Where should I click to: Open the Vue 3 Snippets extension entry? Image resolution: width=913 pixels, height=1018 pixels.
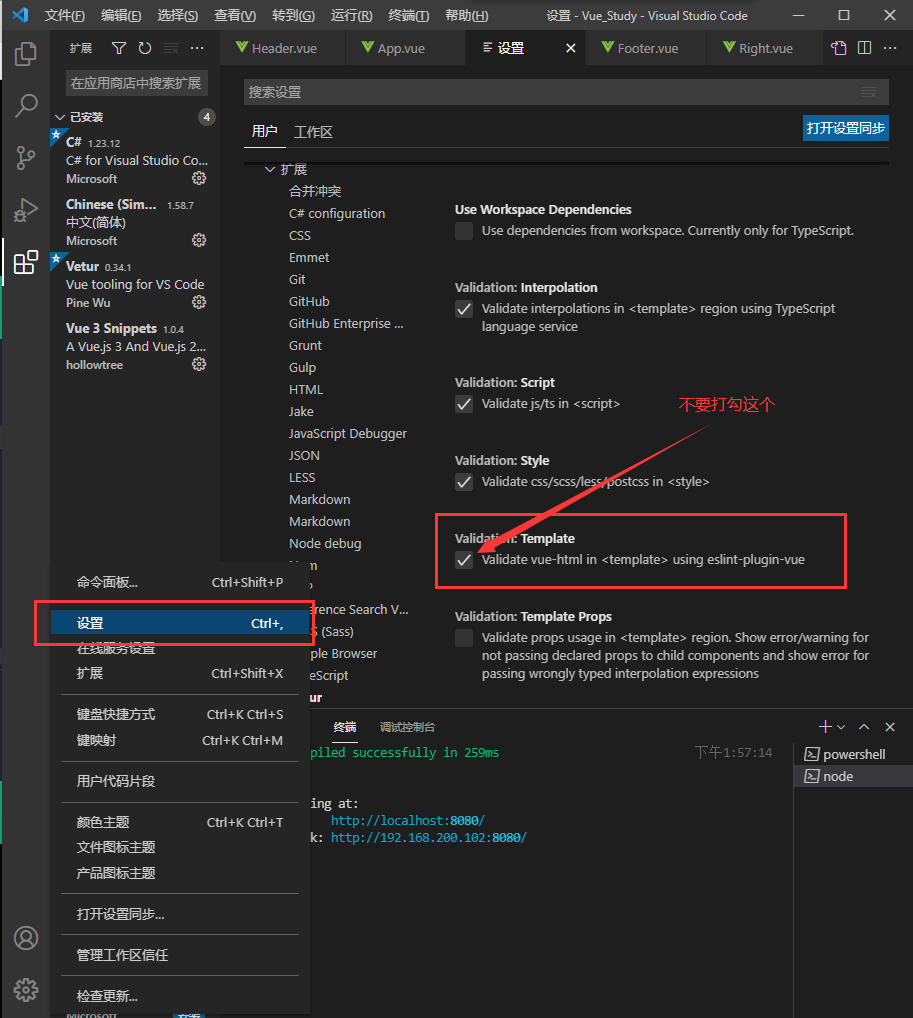[x=135, y=346]
